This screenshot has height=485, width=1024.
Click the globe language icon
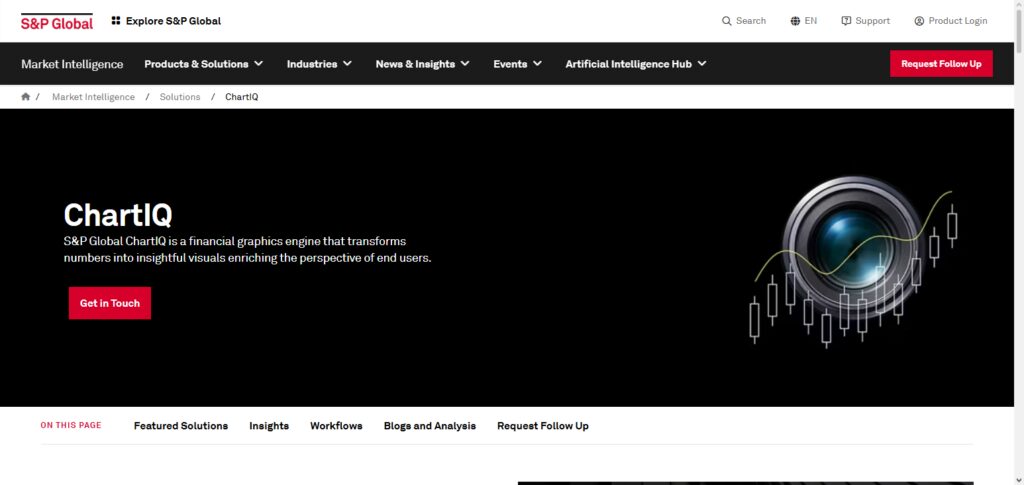pyautogui.click(x=795, y=21)
